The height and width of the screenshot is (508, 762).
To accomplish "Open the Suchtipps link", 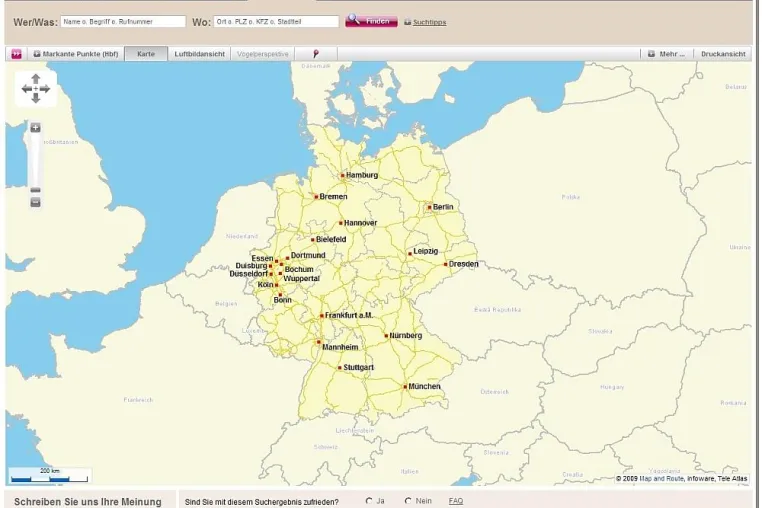I will [425, 22].
